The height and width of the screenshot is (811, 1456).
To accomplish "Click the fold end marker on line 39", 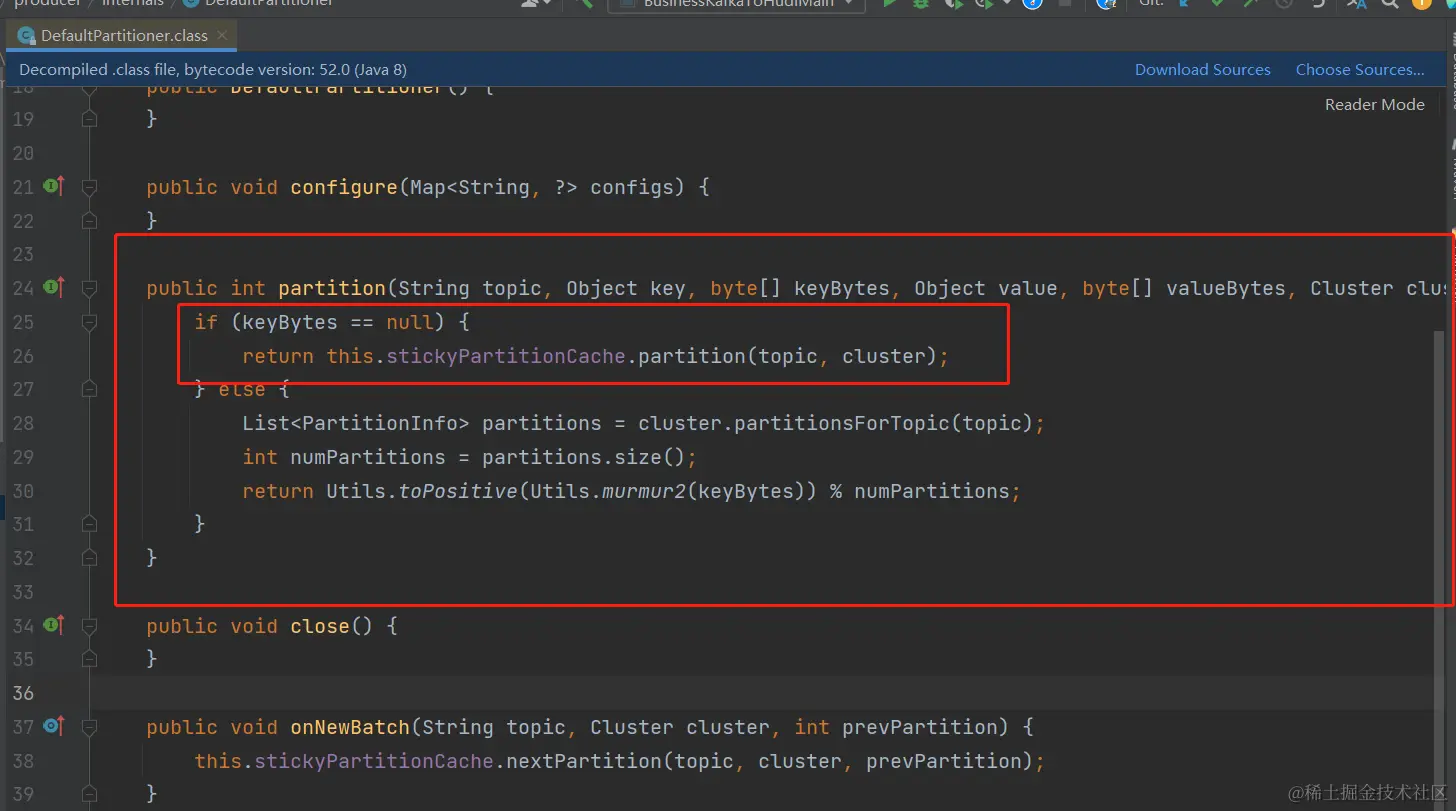I will [x=89, y=794].
